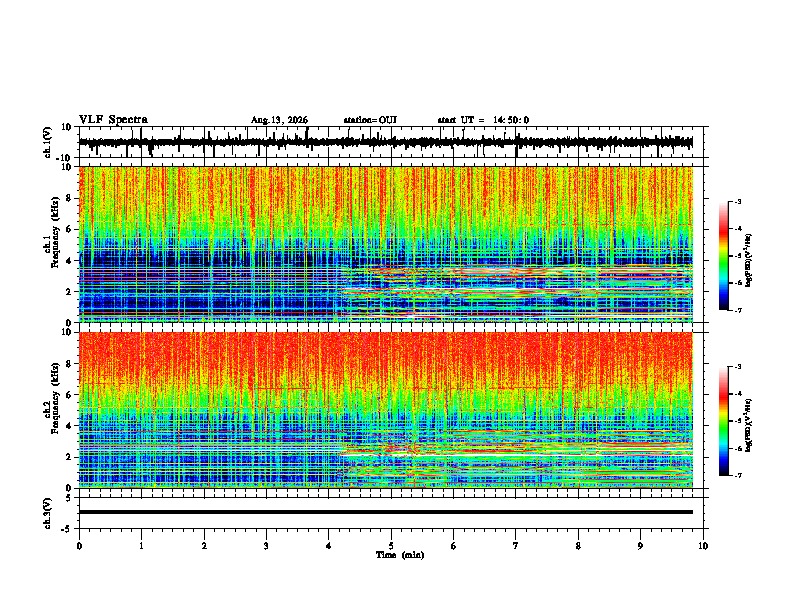Click the color scale bar beside ch.2 spectrogram
This screenshot has height=612, width=792.
[x=724, y=421]
